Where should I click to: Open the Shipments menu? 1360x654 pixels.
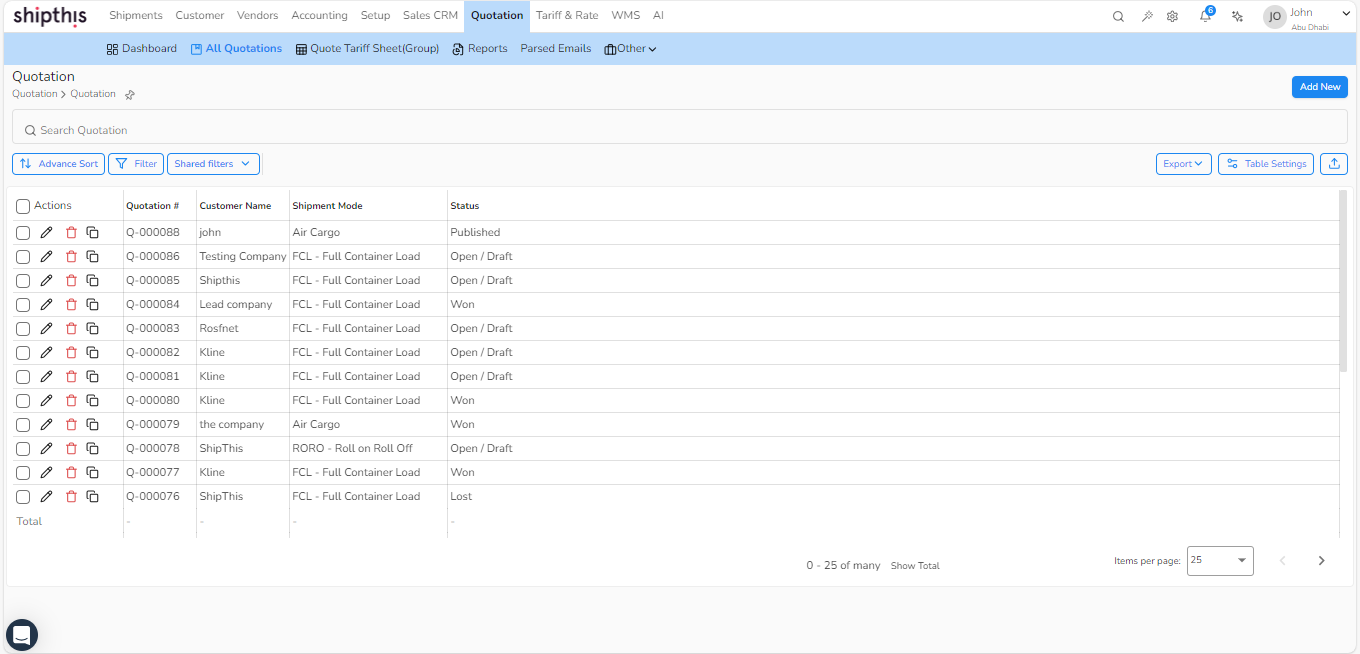[135, 15]
